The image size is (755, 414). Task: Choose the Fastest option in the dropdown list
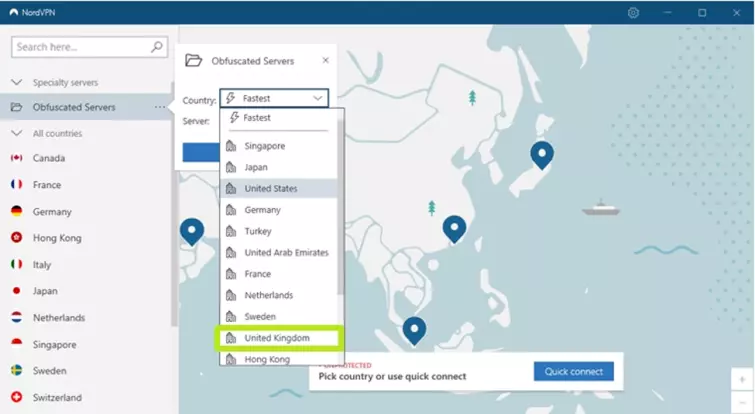pos(278,118)
